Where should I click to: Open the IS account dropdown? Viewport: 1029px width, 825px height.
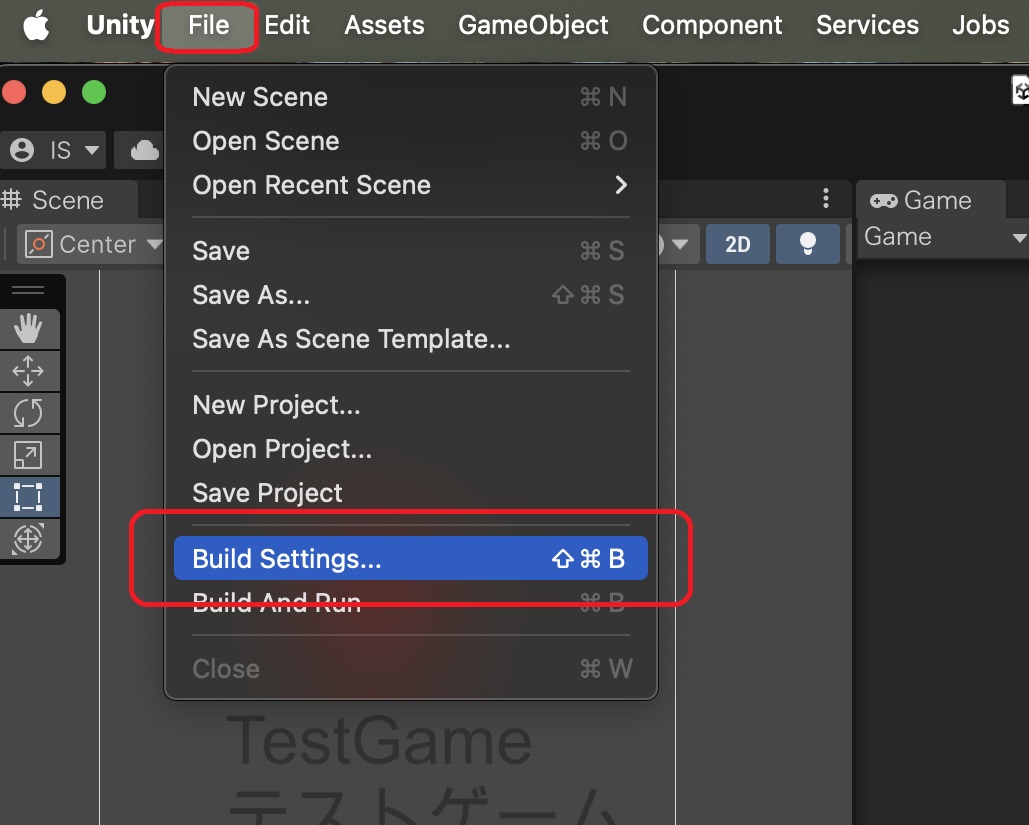(x=54, y=150)
